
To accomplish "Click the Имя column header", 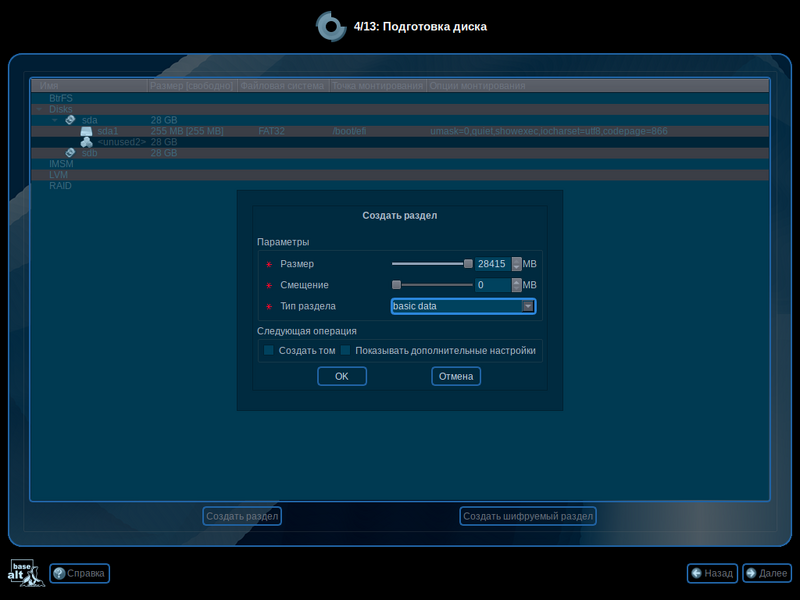I will click(x=89, y=86).
